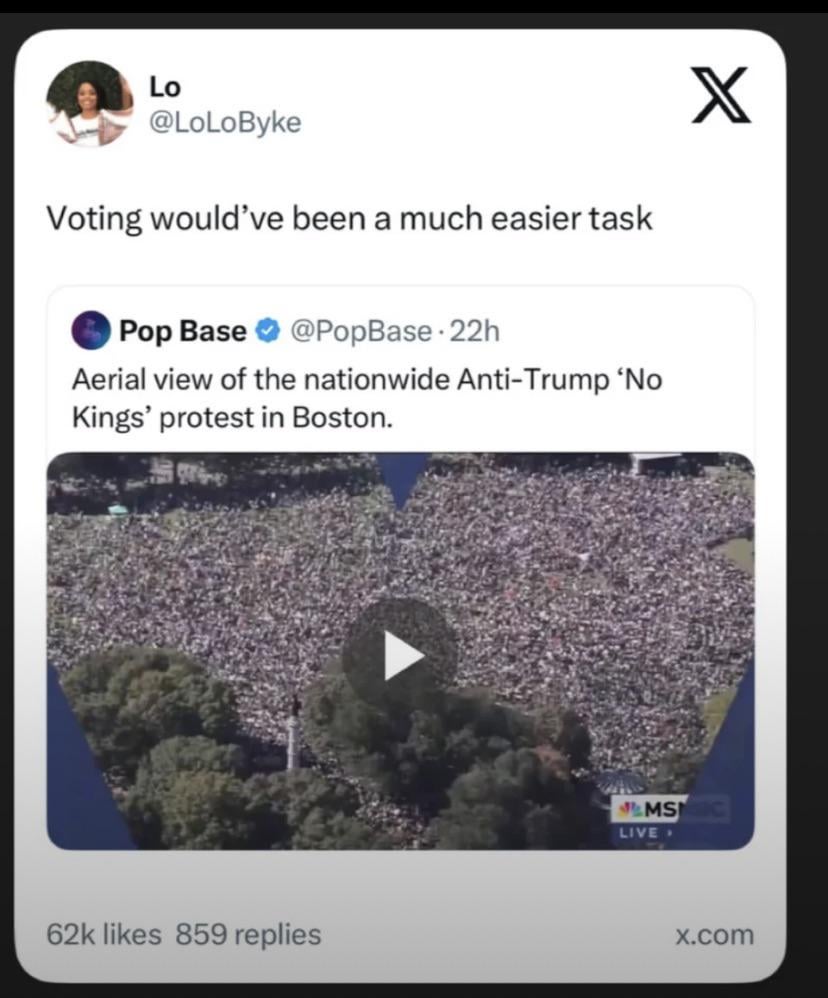Click the "Voting would've been" tweet text
Viewport: 828px width, 998px height.
click(x=349, y=218)
